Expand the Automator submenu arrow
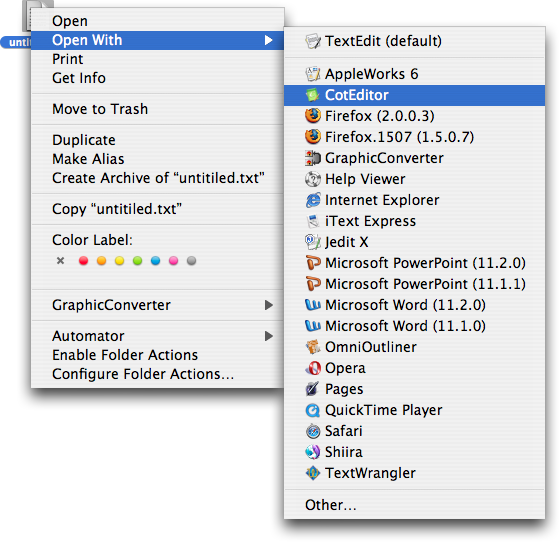559x542 pixels. pyautogui.click(x=268, y=336)
